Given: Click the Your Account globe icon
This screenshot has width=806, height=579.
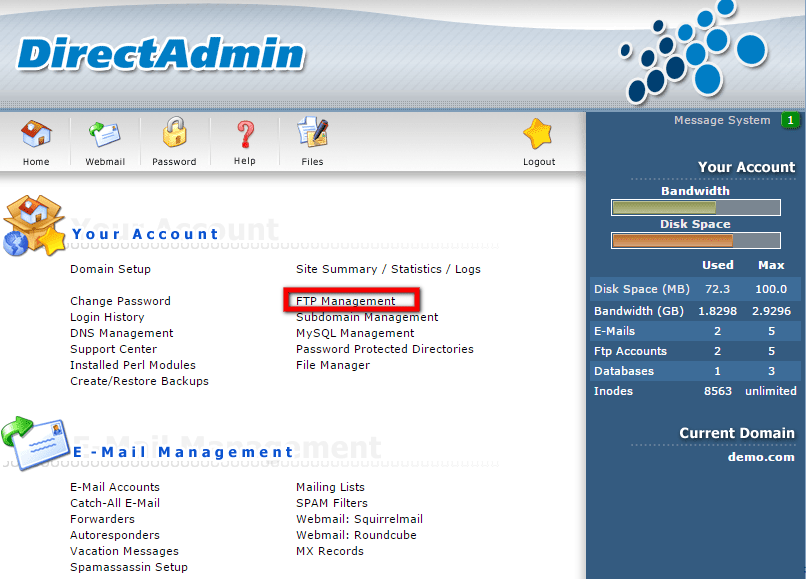Looking at the screenshot, I should coord(34,224).
